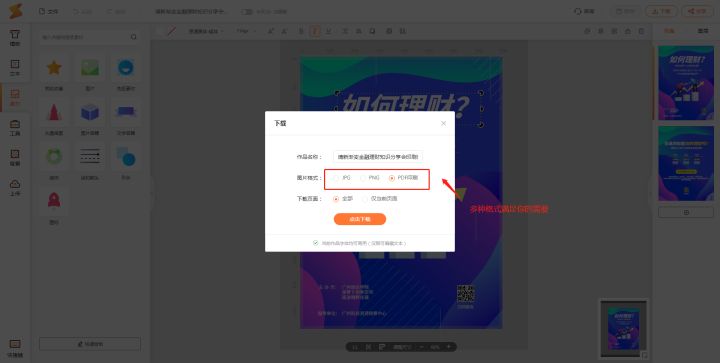The height and width of the screenshot is (363, 720).
Task: Open the 背景 background sidebar panel
Action: [x=15, y=157]
